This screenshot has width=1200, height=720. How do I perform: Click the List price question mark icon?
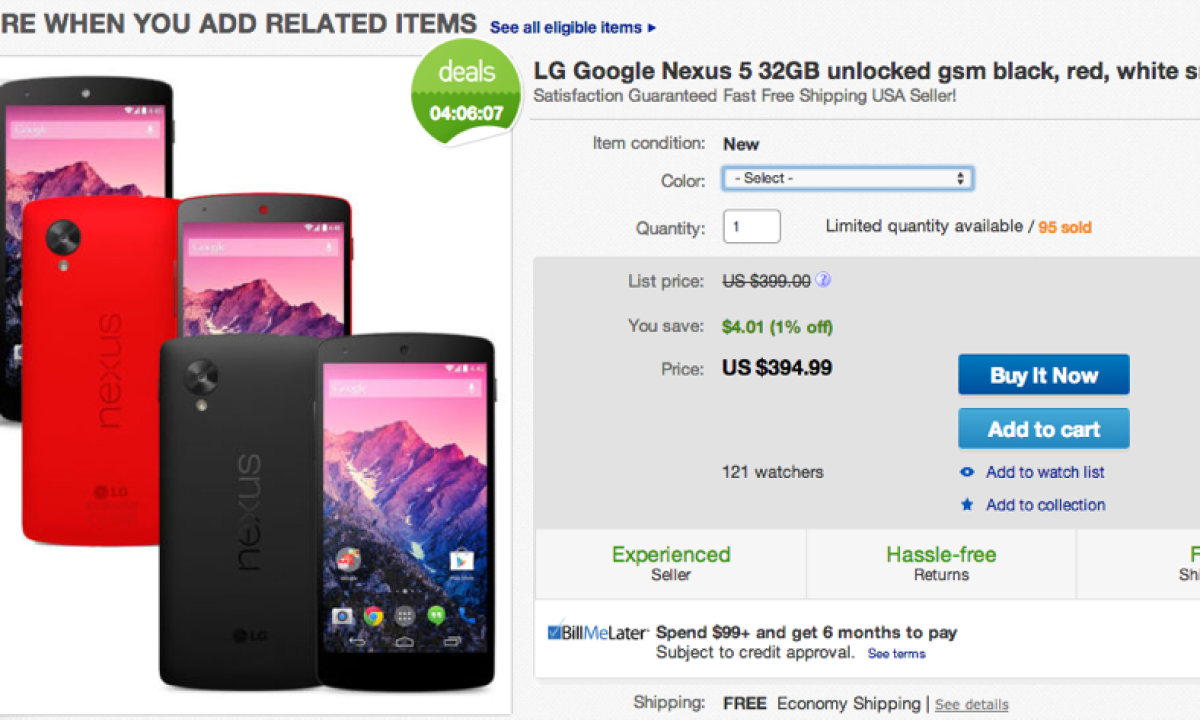click(x=824, y=281)
